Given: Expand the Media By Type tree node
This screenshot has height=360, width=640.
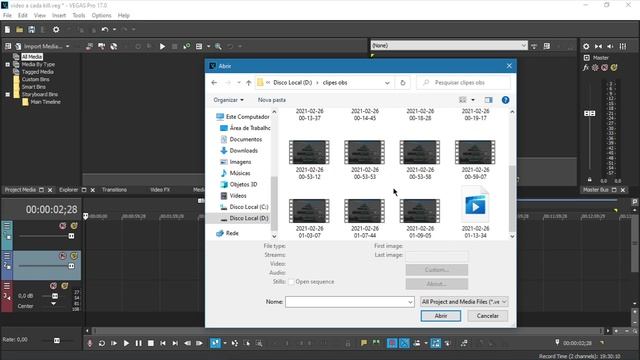Looking at the screenshot, I should [7, 64].
